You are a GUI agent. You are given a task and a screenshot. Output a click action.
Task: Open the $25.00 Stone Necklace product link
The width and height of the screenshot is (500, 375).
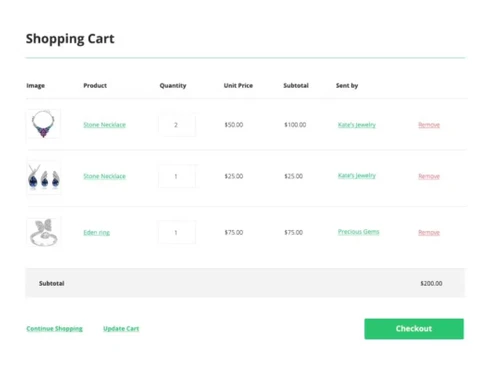point(104,176)
